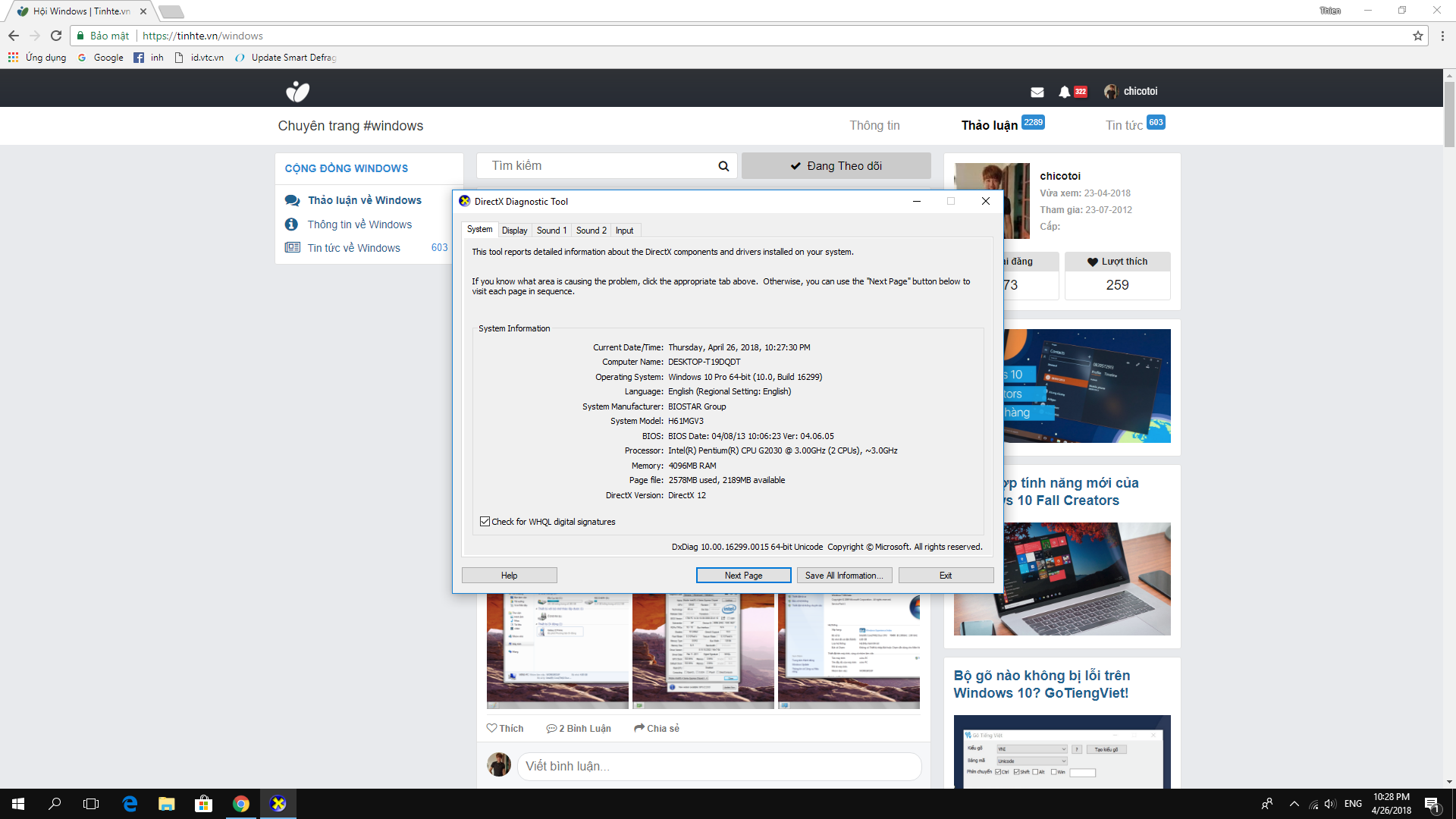Open the Tin tức tab with 603

click(1135, 125)
